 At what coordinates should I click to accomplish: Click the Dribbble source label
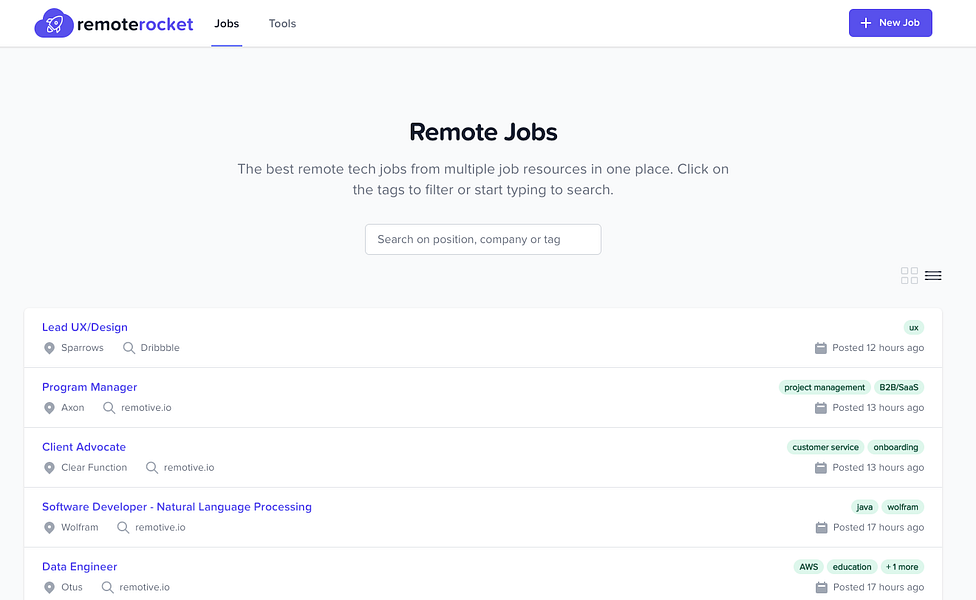(x=160, y=348)
